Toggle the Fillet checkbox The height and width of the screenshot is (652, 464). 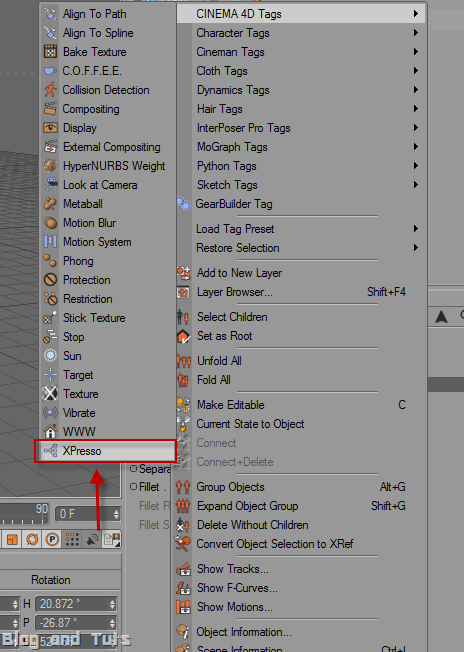tap(133, 487)
